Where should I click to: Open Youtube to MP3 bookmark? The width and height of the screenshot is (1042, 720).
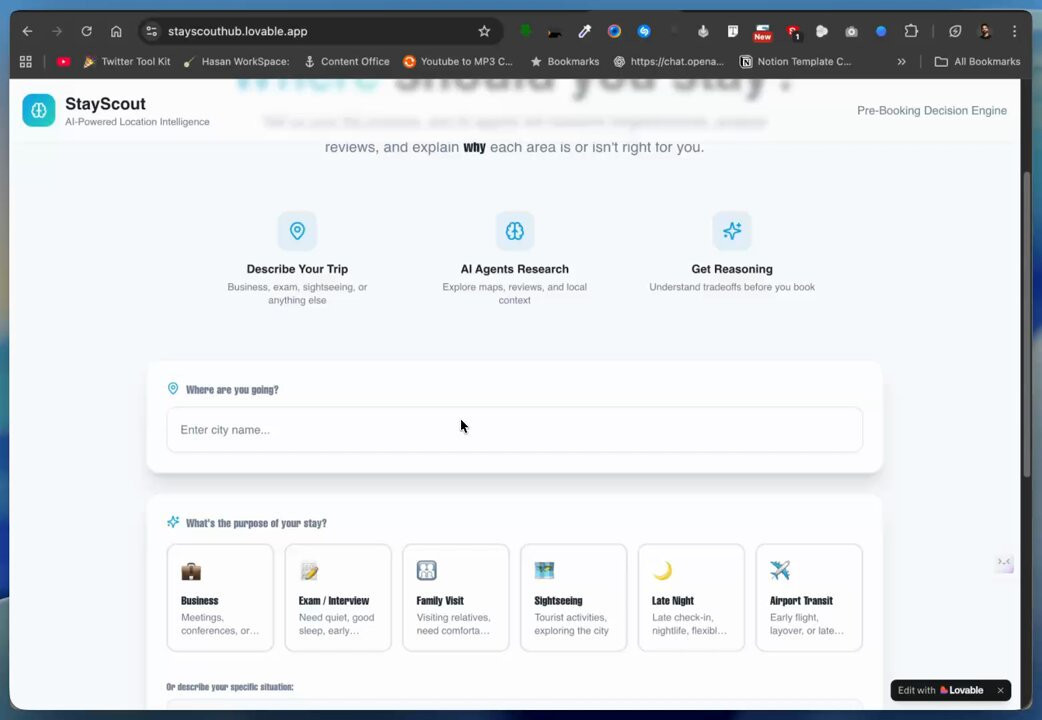click(x=458, y=62)
